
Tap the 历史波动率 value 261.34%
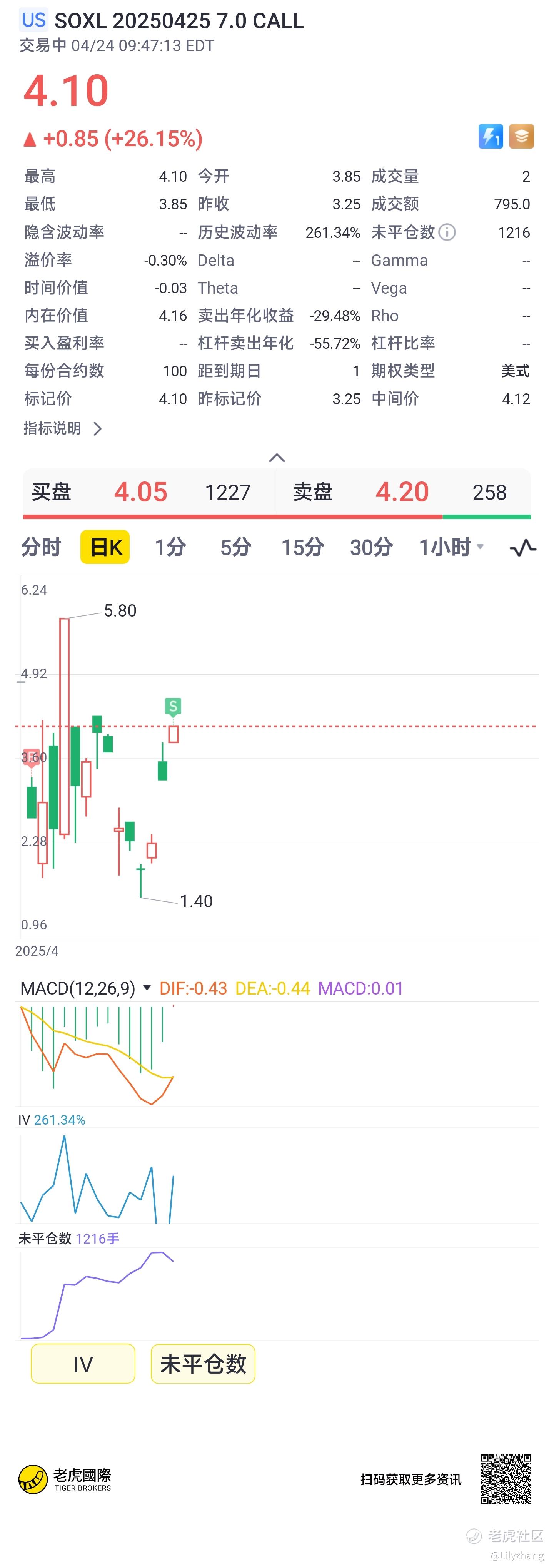point(333,232)
